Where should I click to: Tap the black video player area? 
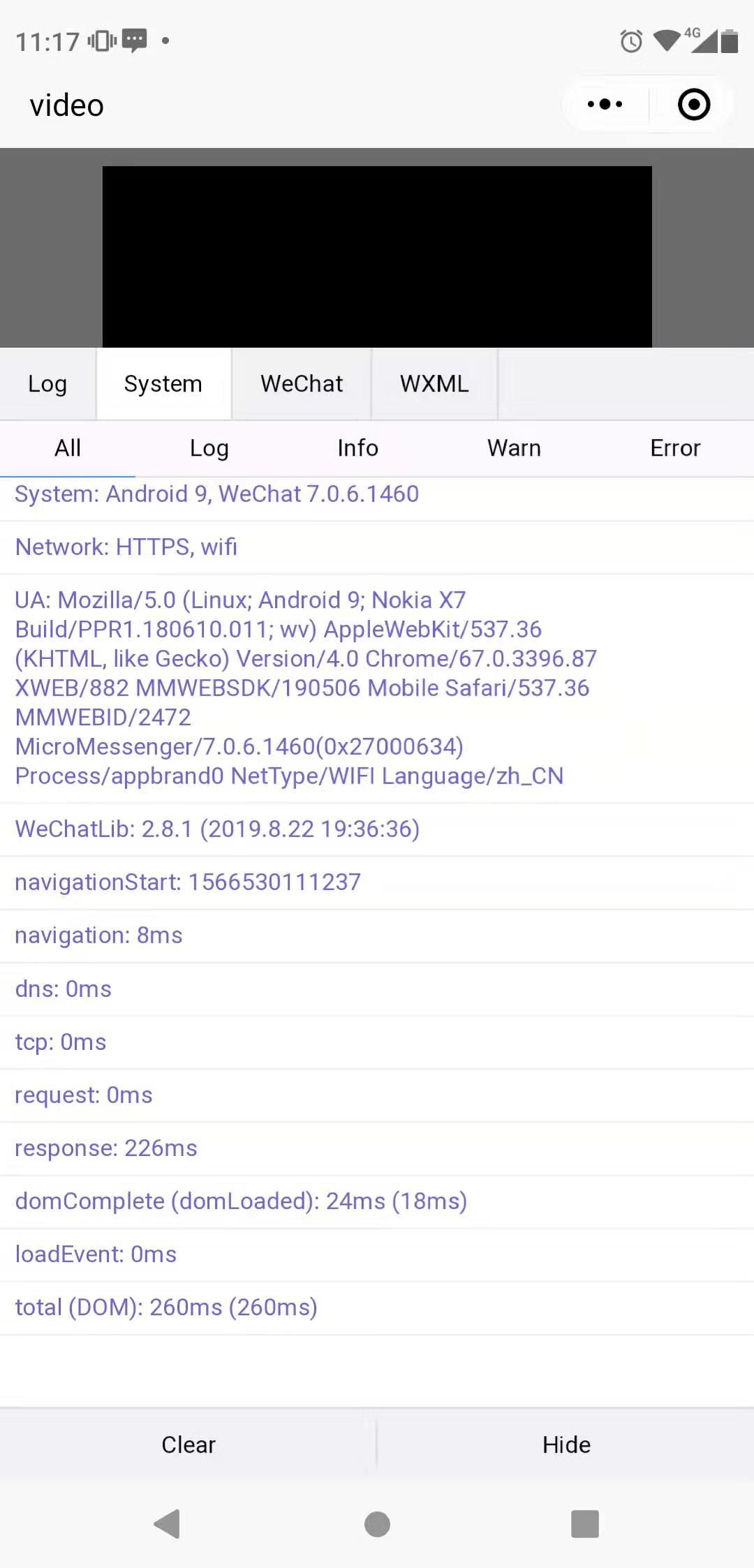(x=377, y=256)
